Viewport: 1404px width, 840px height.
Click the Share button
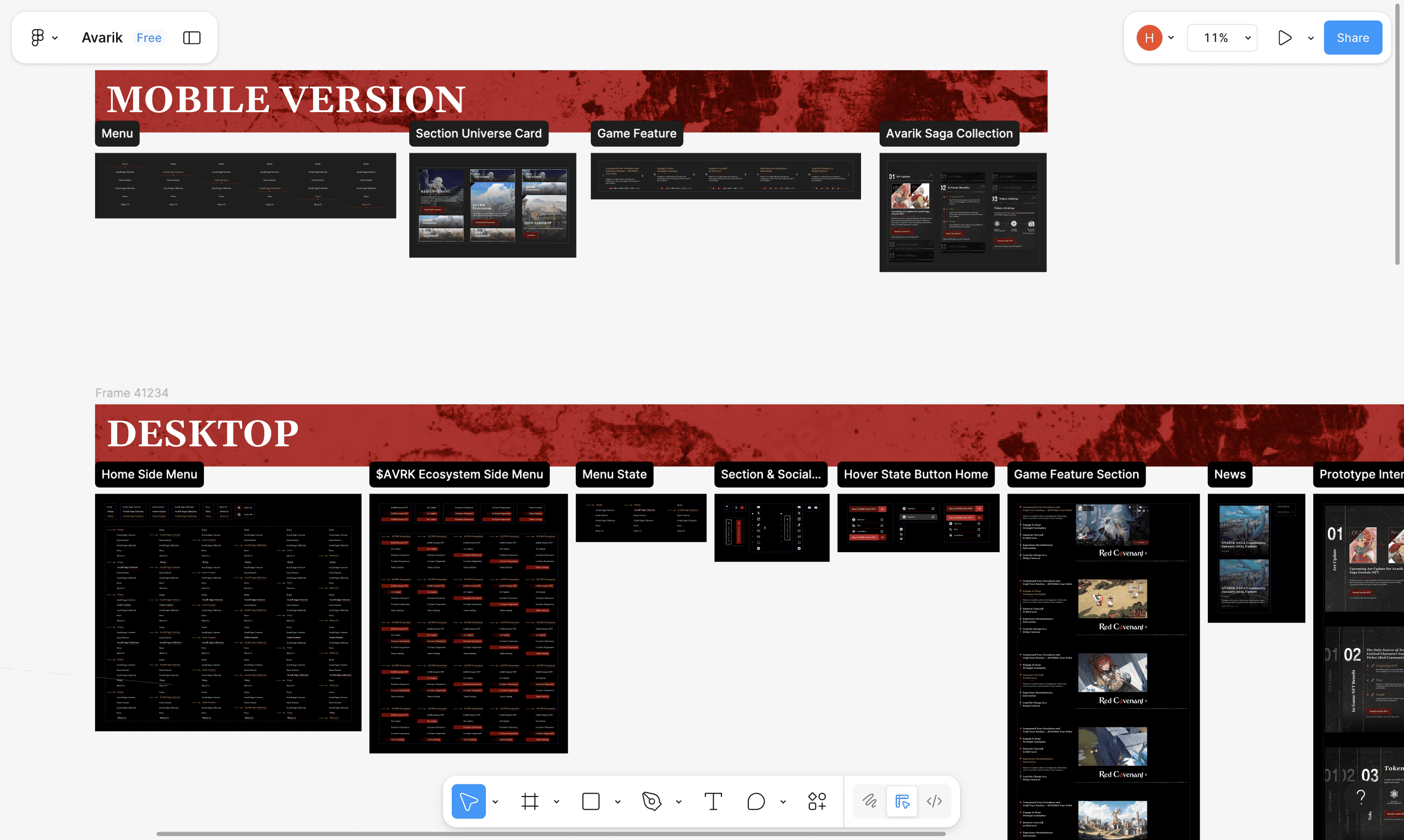[1352, 38]
